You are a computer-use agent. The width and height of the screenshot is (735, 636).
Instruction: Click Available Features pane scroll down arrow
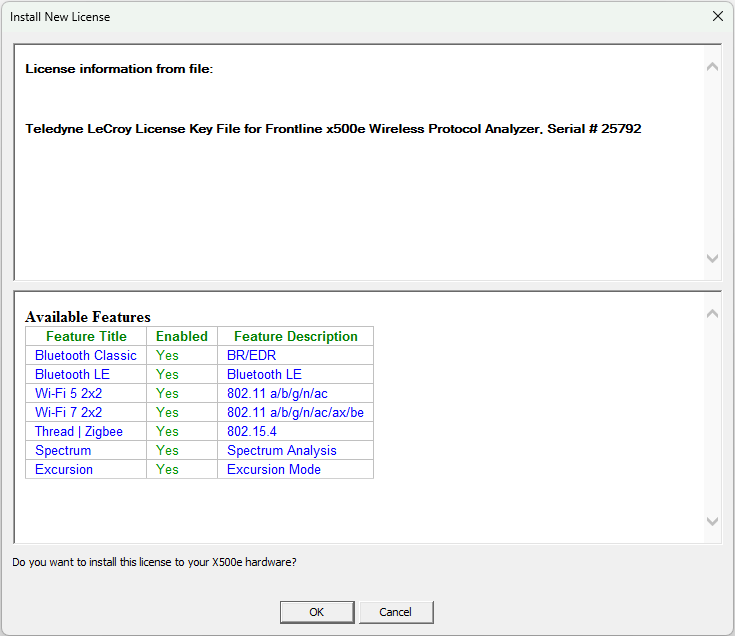click(712, 521)
